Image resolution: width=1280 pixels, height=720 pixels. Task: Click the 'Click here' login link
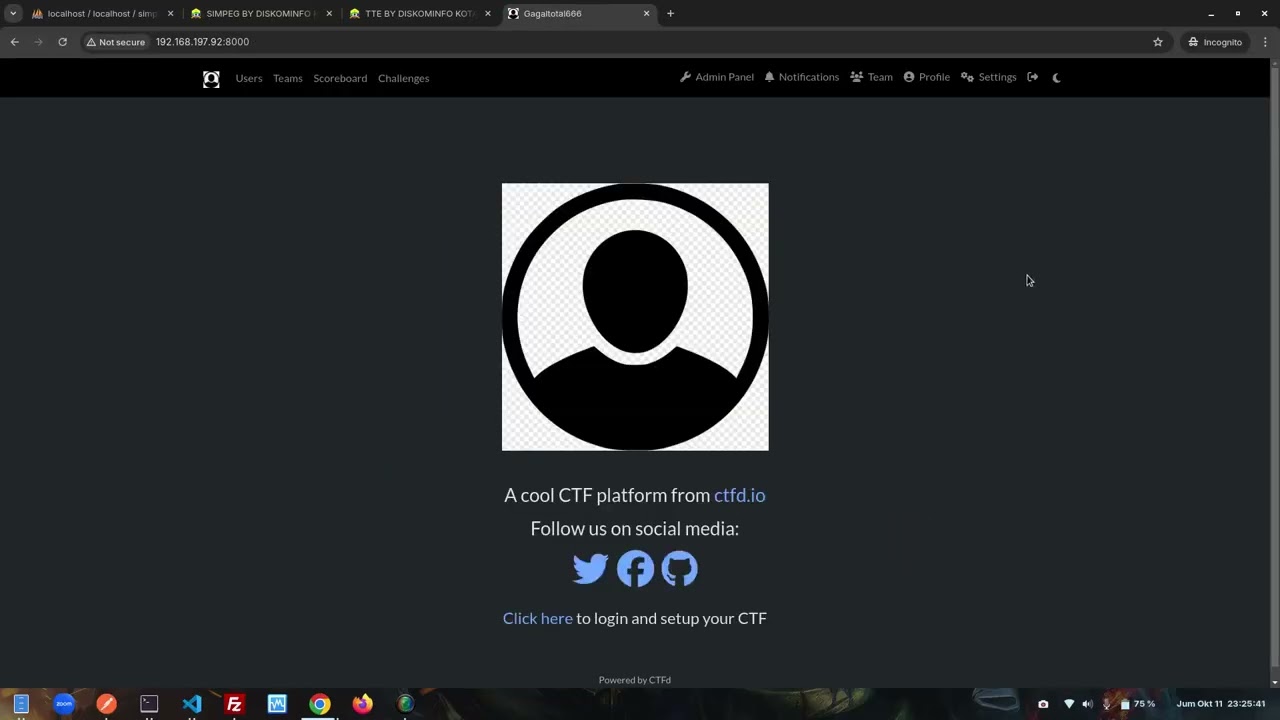coord(537,618)
